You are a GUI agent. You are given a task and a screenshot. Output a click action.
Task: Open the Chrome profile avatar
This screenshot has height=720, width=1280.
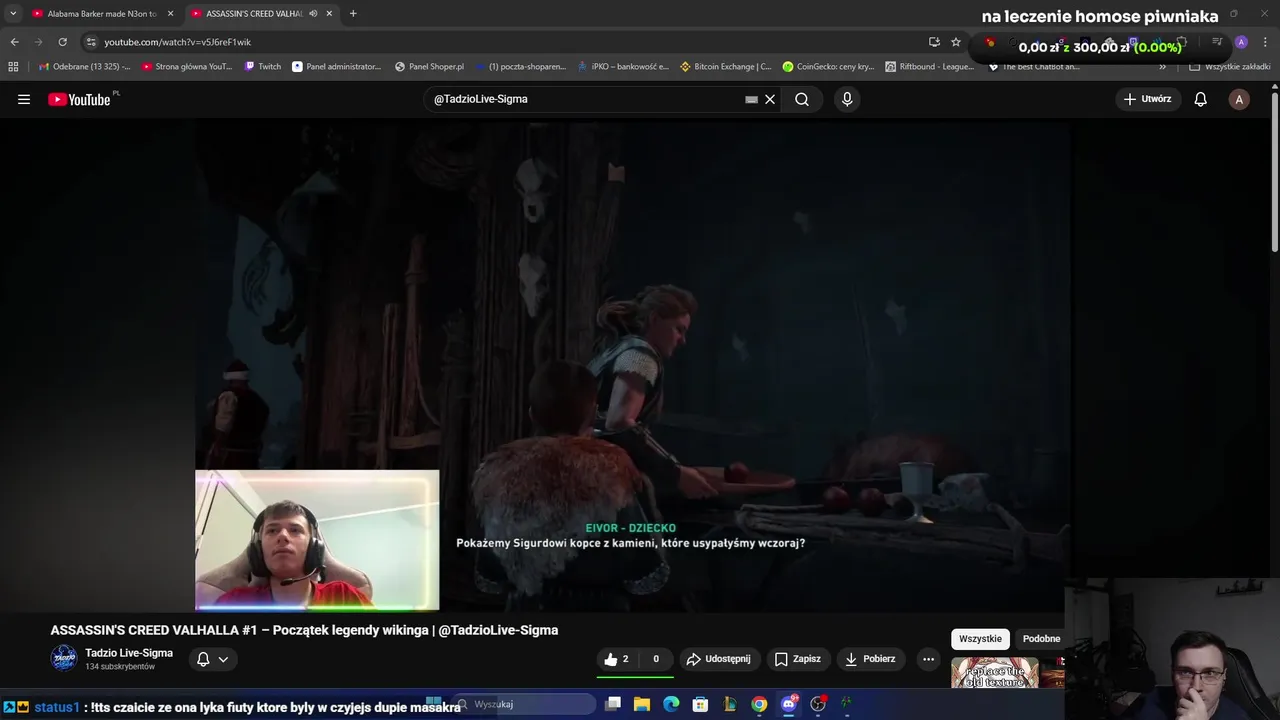[1241, 42]
